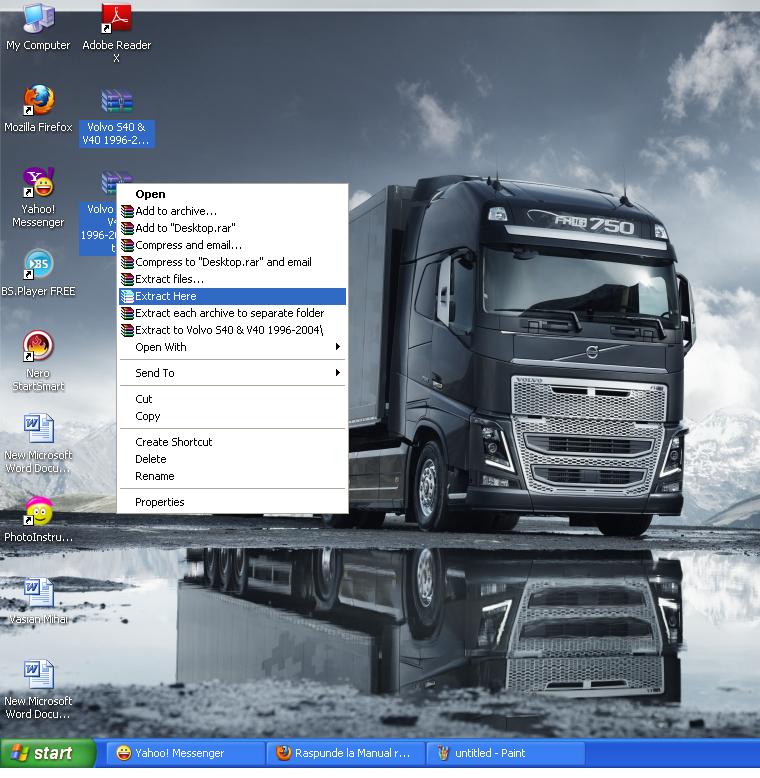Choose Open in the context menu

tap(232, 194)
